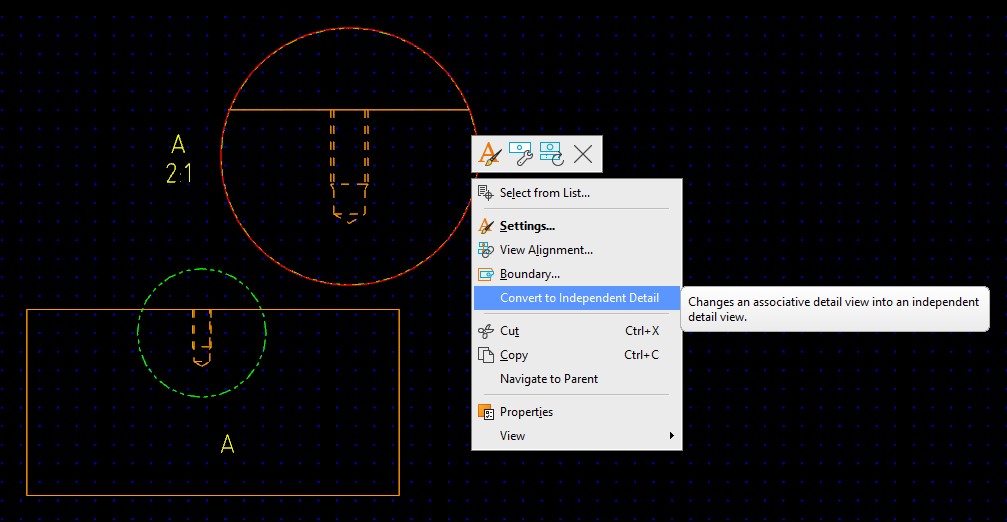This screenshot has width=1007, height=522.
Task: Choose Select from List menu entry
Action: [x=577, y=193]
